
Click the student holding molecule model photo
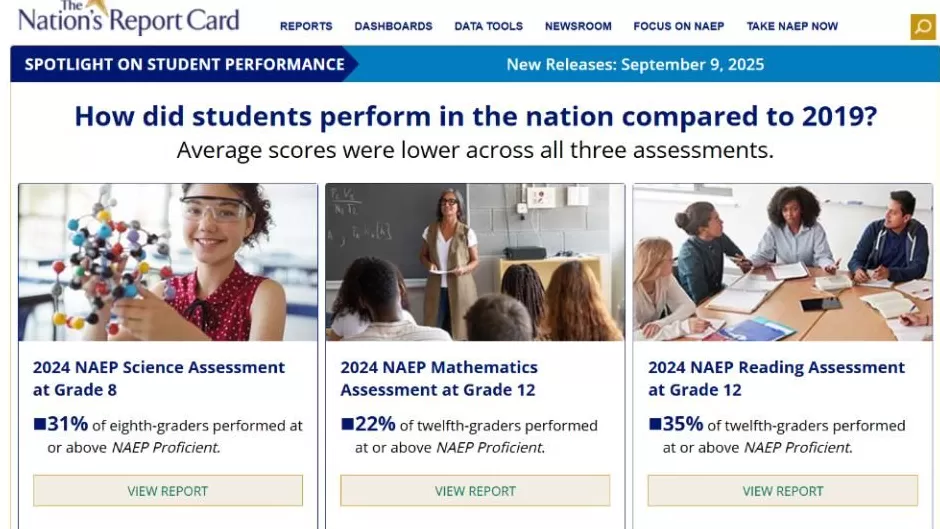(x=168, y=262)
